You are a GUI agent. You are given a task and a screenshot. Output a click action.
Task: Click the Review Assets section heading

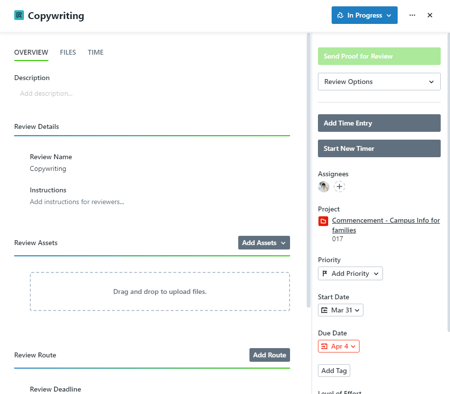(x=36, y=243)
